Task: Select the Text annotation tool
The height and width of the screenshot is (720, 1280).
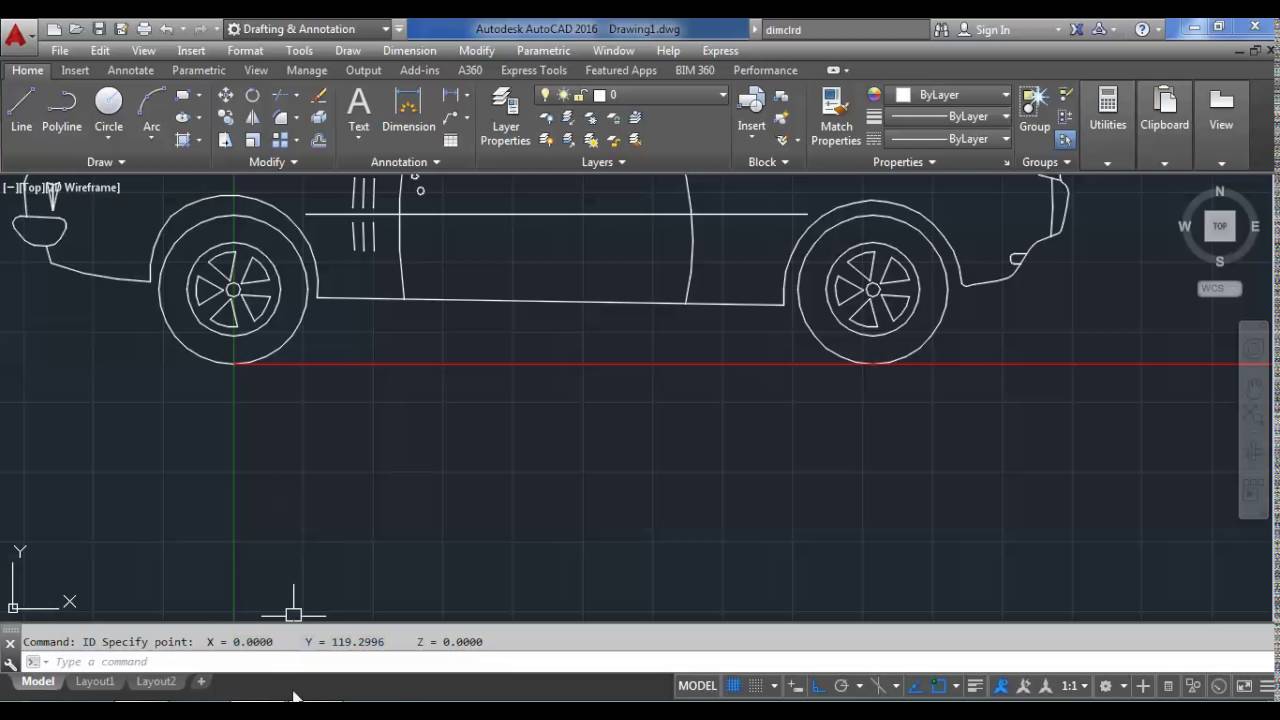Action: point(359,110)
